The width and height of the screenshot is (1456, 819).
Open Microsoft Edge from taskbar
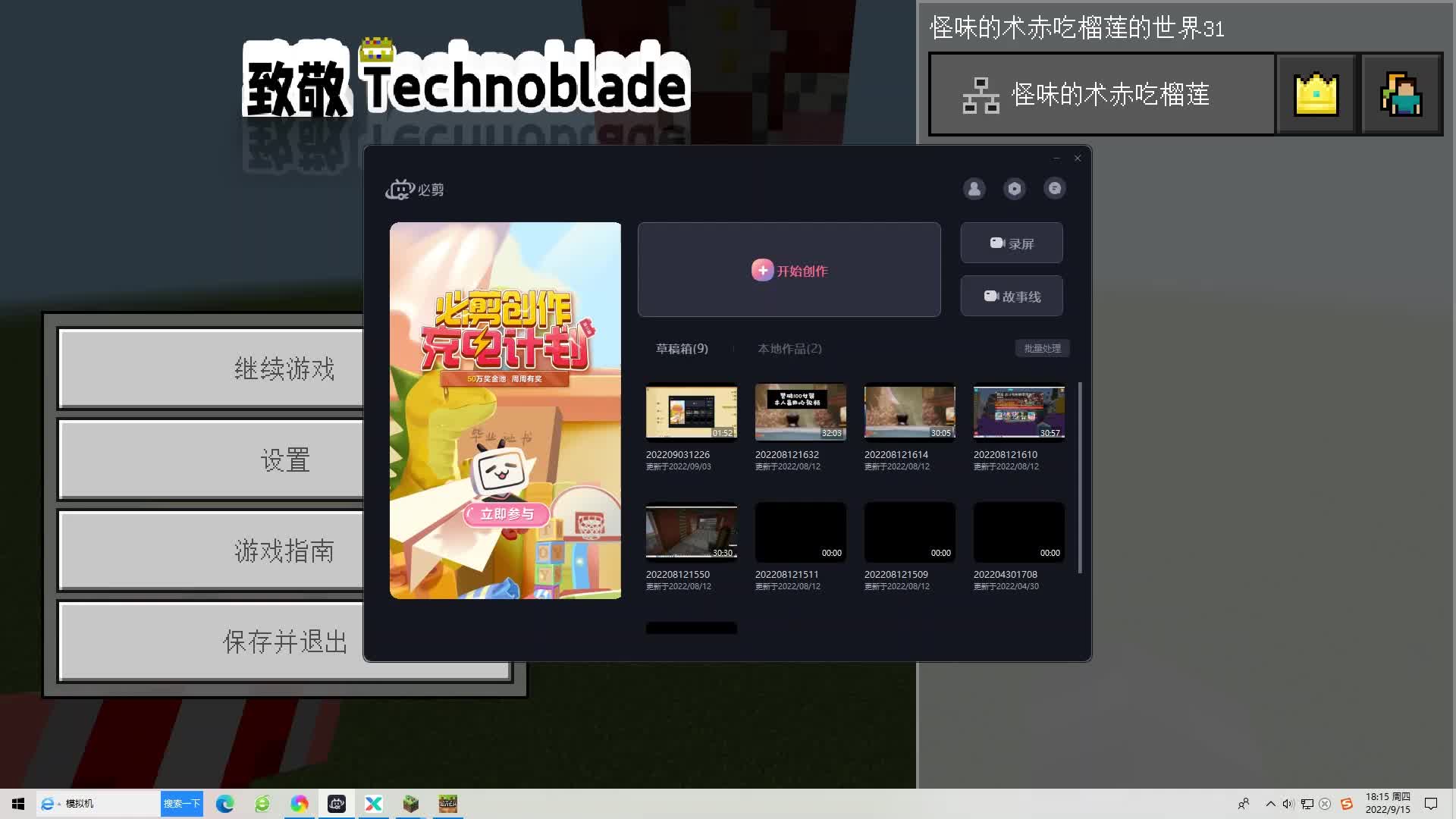[225, 804]
